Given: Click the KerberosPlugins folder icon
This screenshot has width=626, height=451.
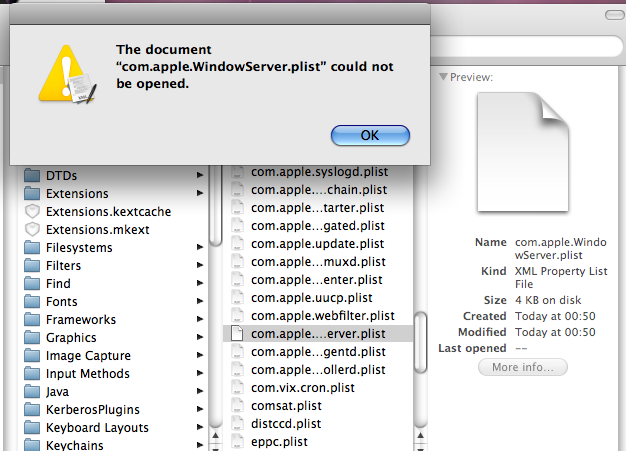Looking at the screenshot, I should coord(32,409).
